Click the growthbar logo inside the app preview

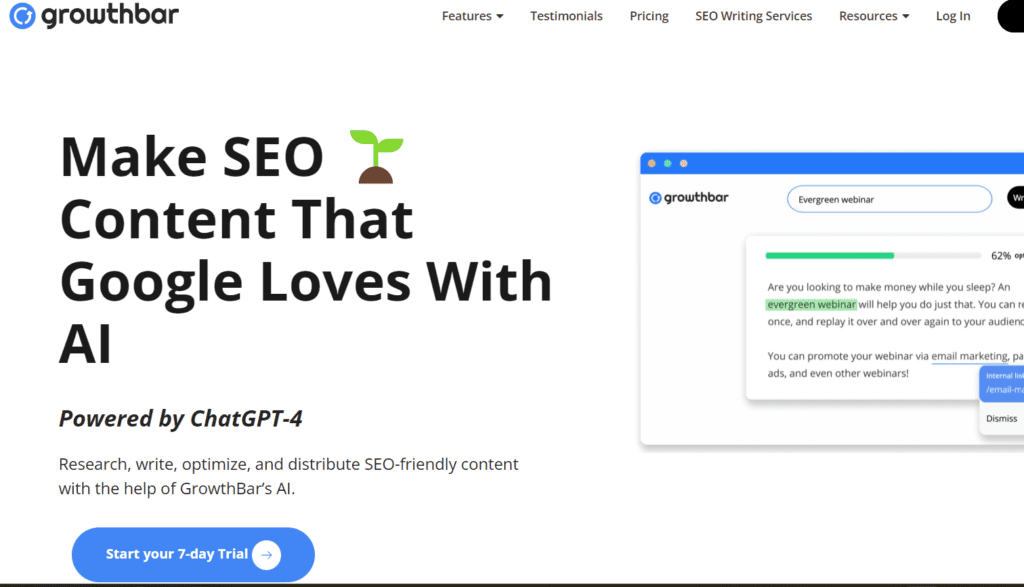click(689, 198)
